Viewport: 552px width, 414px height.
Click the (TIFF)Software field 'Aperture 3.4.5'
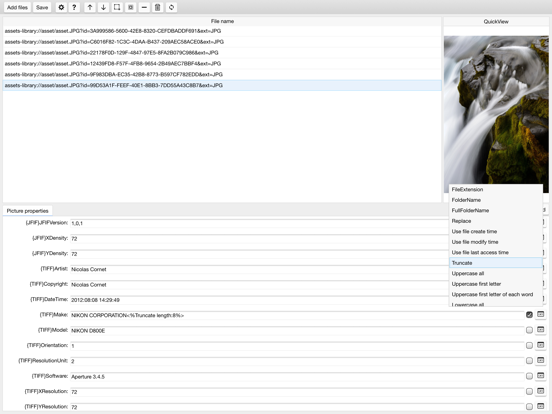pyautogui.click(x=297, y=376)
